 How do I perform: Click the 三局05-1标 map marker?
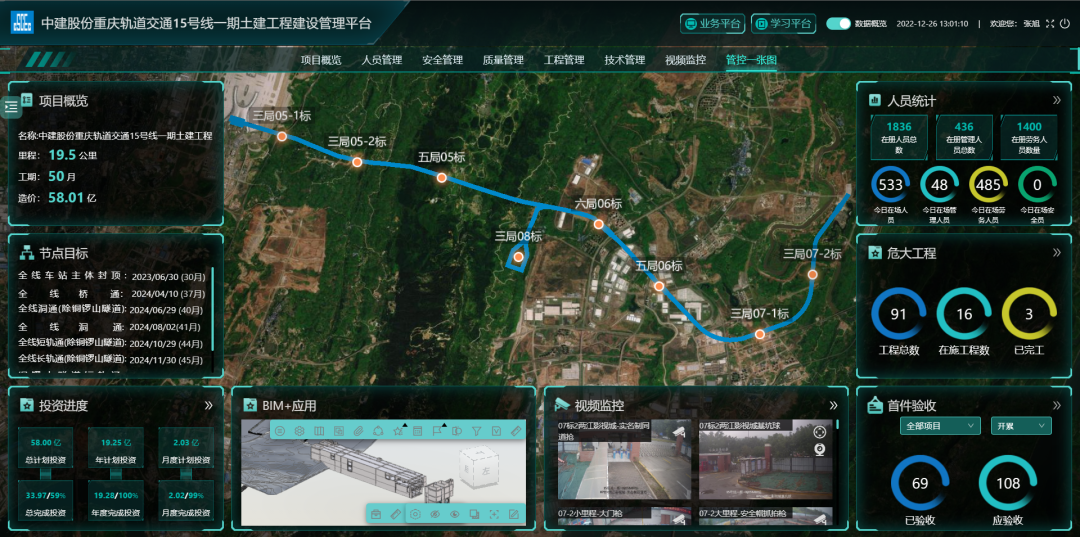pos(282,136)
